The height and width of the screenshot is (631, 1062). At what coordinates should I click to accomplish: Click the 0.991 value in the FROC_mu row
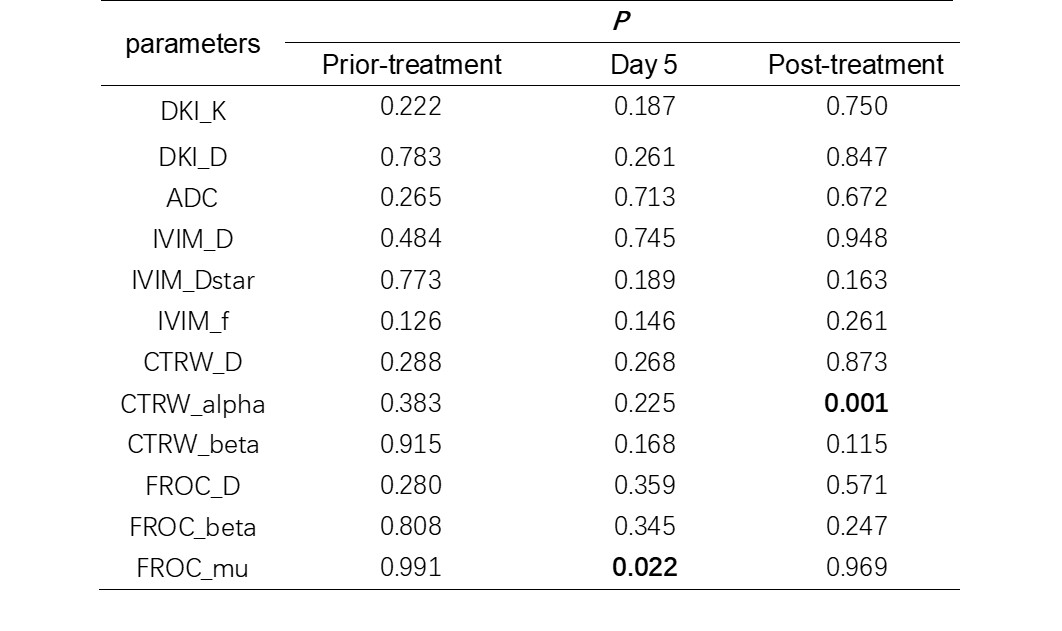[410, 567]
